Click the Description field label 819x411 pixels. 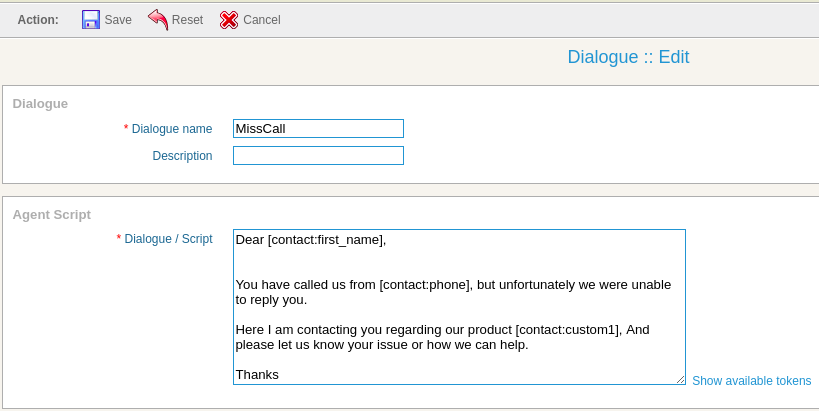[182, 156]
